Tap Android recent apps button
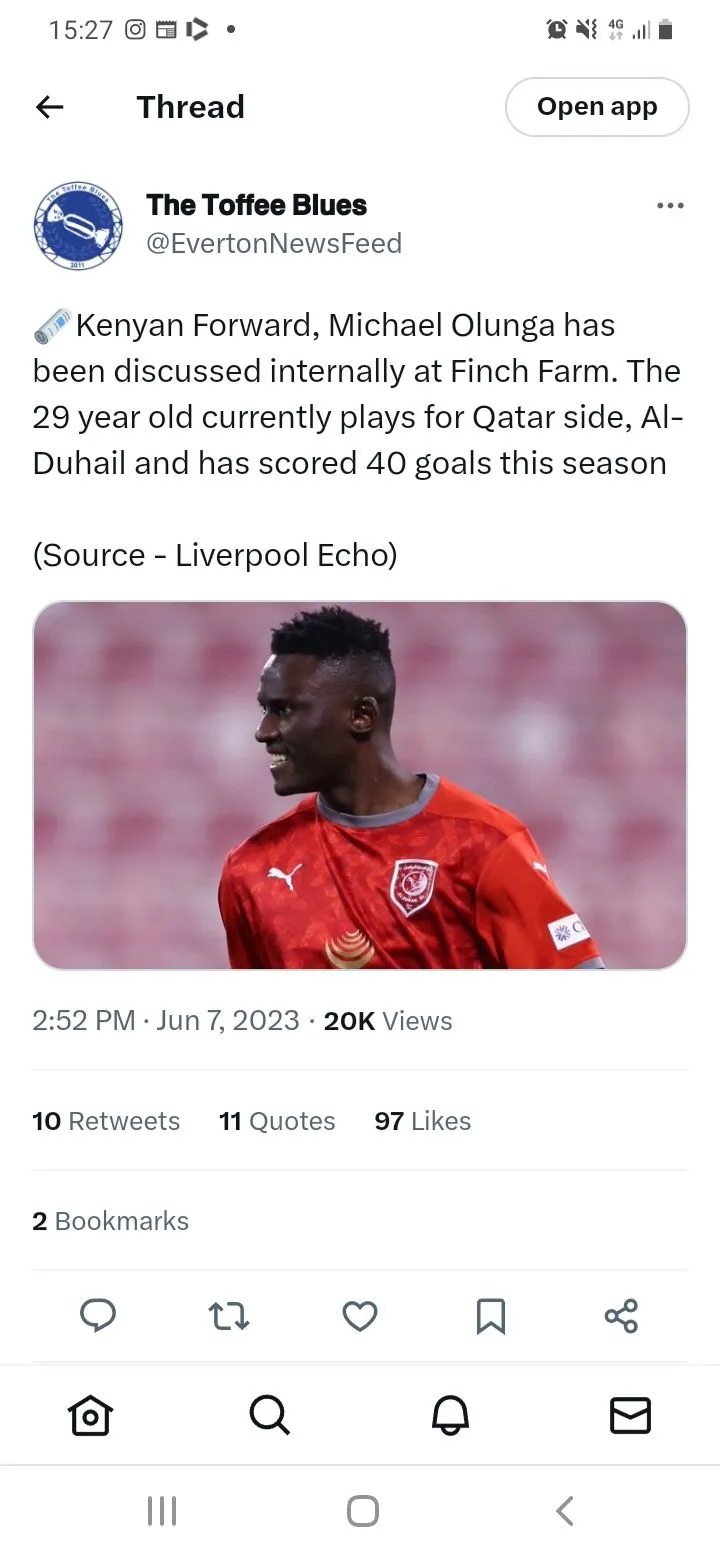 click(161, 1511)
